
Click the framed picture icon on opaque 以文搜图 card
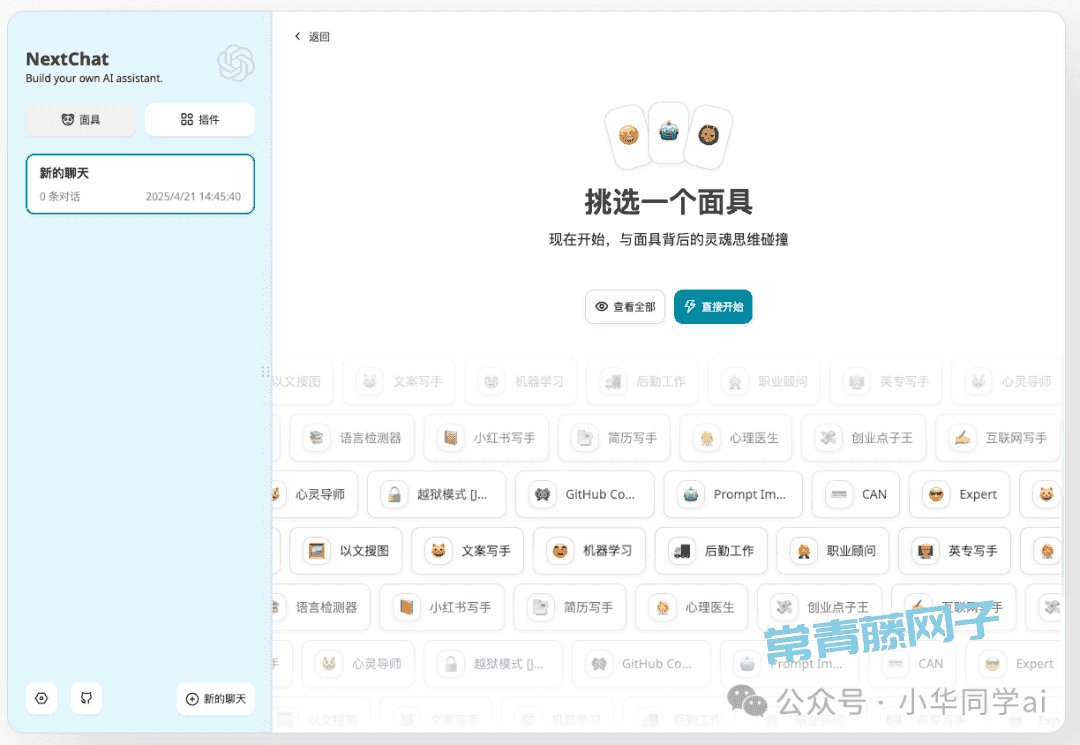(x=317, y=551)
